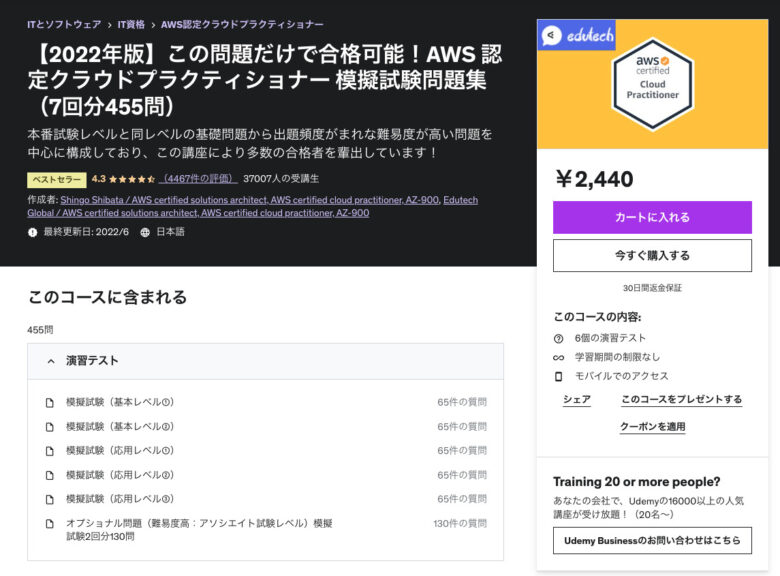
Task: Select オプショナル問題（難易度高） row text
Action: point(199,530)
